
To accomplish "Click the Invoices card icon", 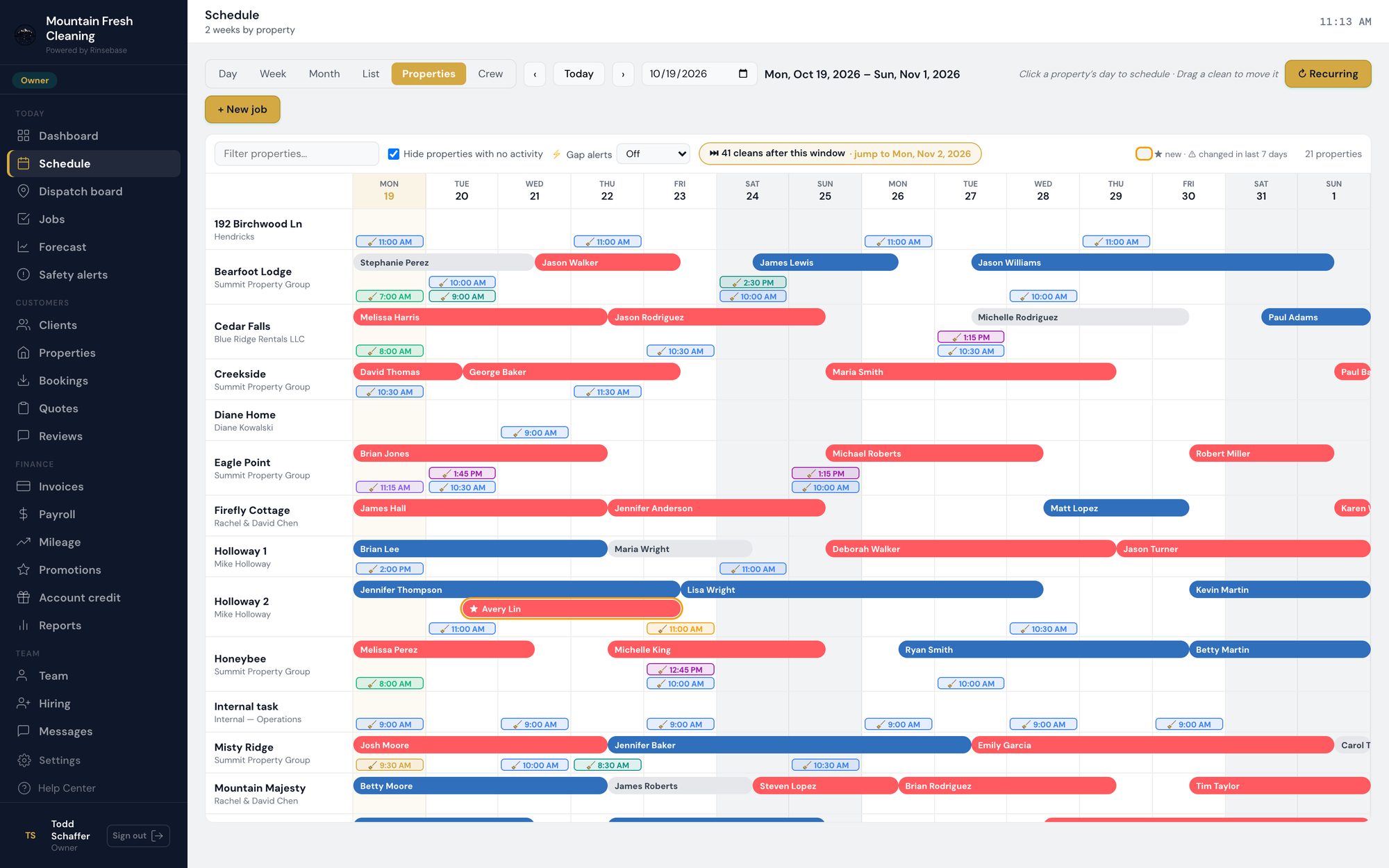I will pos(24,486).
